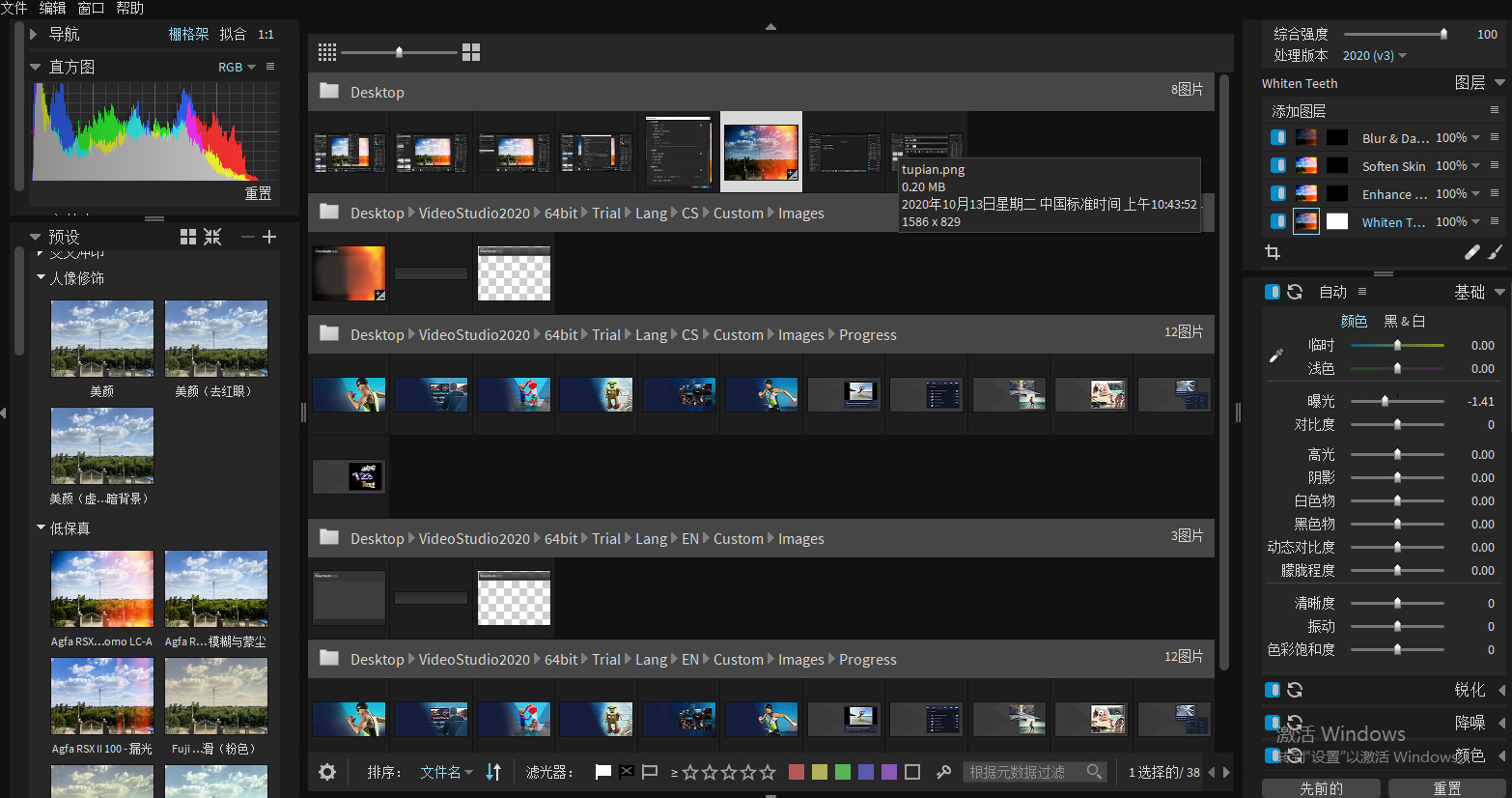Click the 先前的 button

(x=1321, y=788)
